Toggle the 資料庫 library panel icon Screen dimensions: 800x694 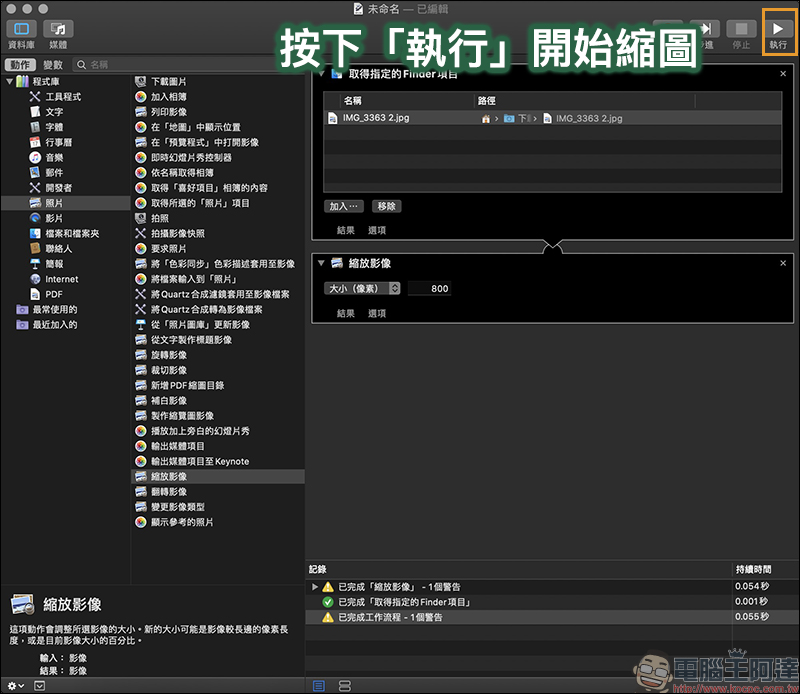pos(21,29)
